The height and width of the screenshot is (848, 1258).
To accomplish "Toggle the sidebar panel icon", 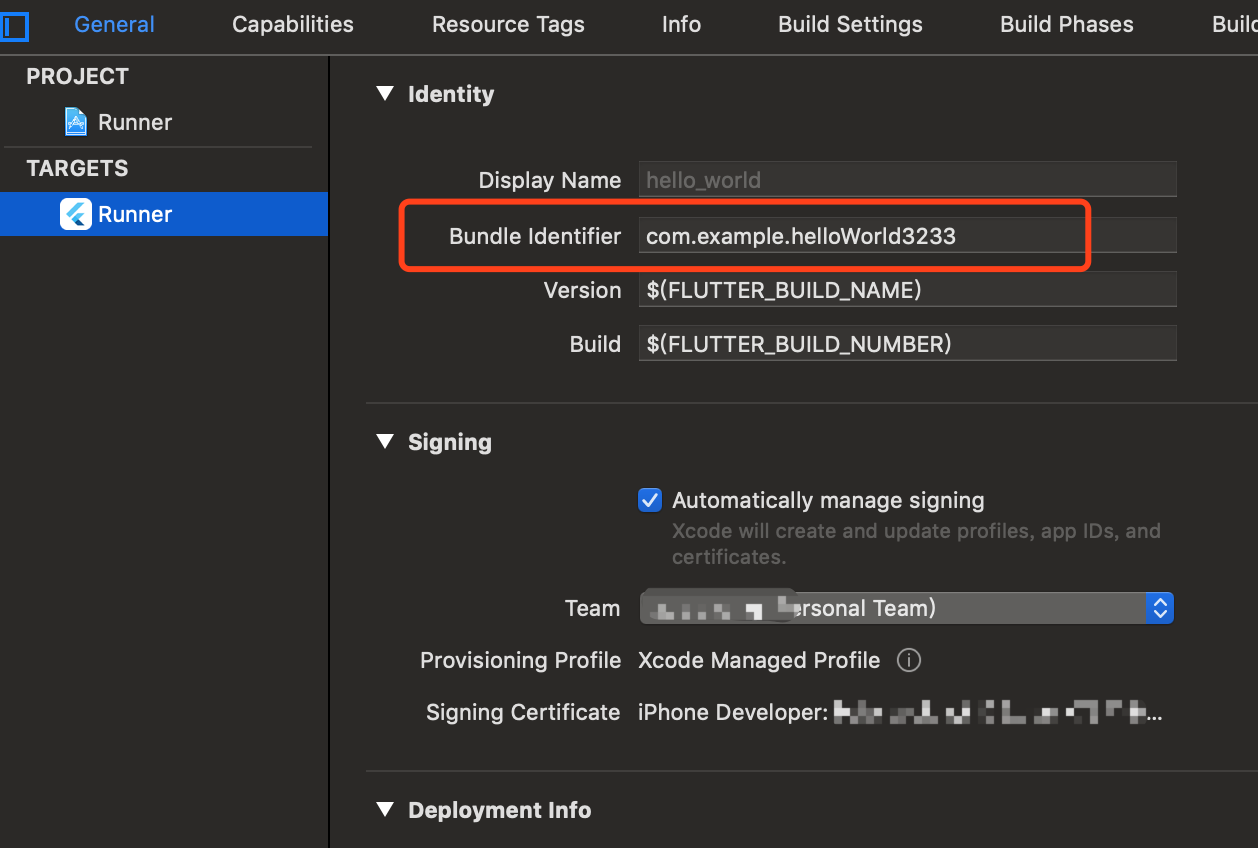I will click(15, 25).
